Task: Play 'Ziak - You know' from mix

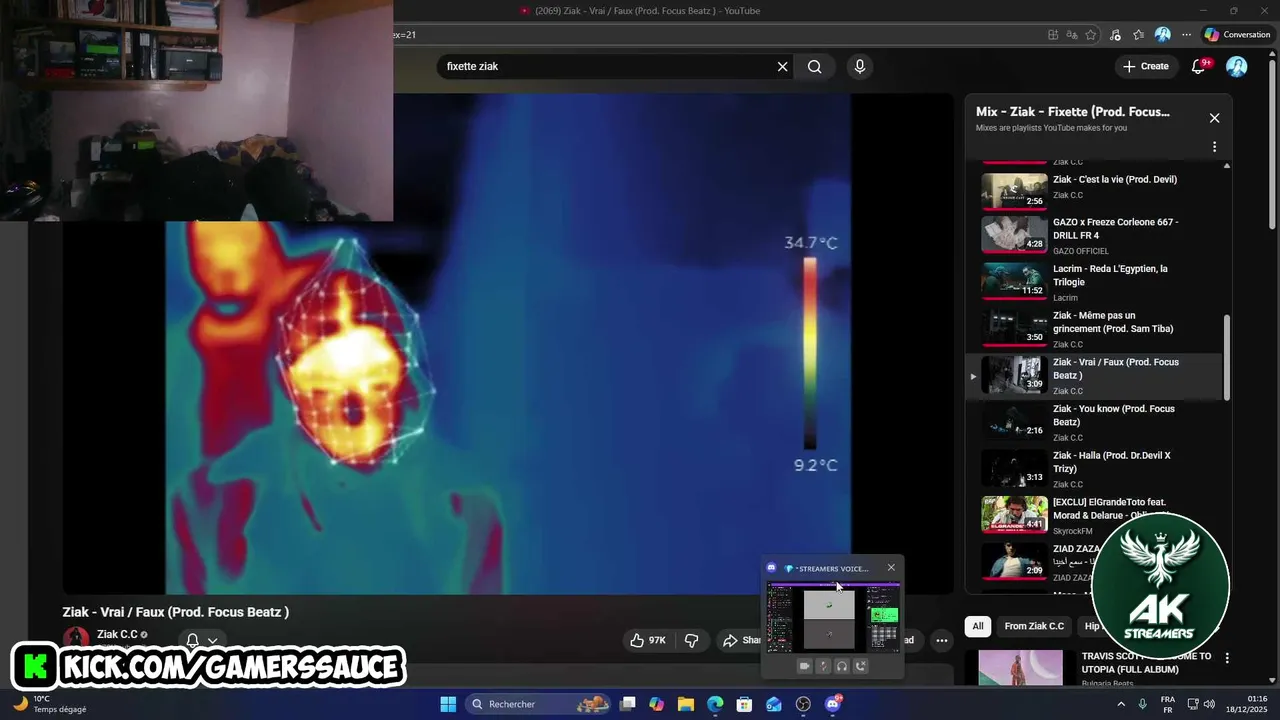Action: tap(1096, 422)
